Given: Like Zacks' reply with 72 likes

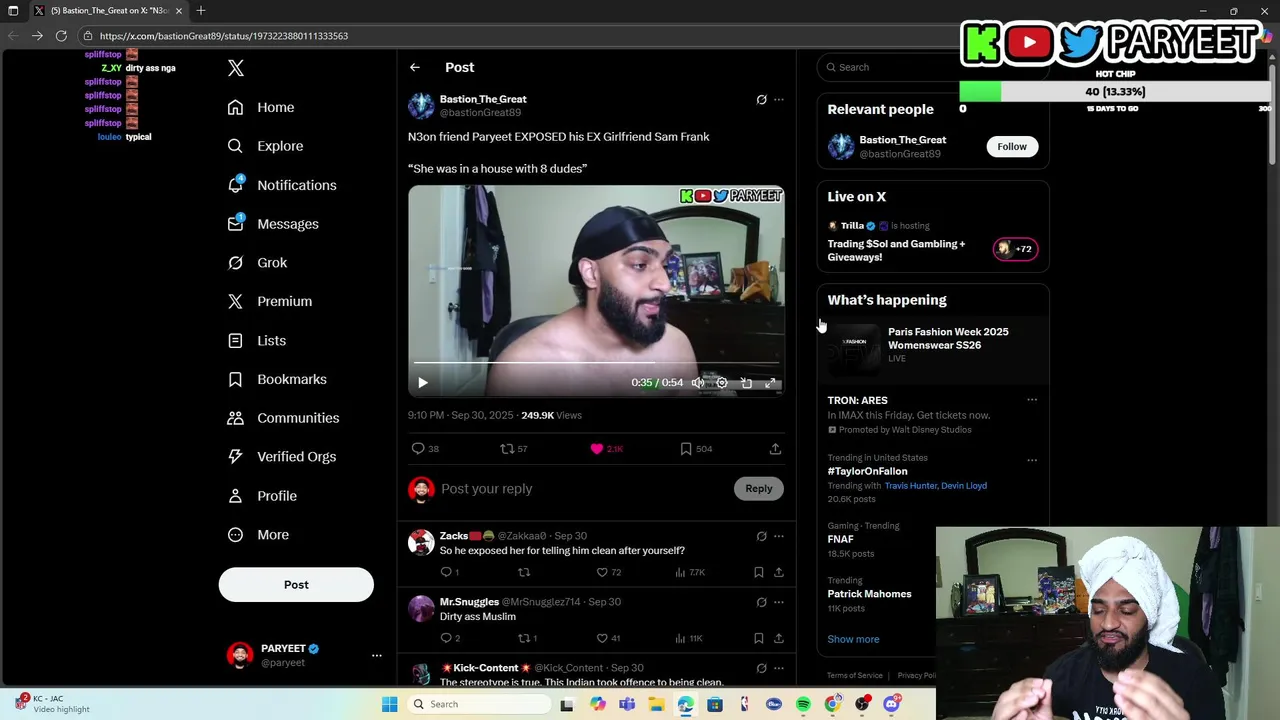Looking at the screenshot, I should (602, 572).
